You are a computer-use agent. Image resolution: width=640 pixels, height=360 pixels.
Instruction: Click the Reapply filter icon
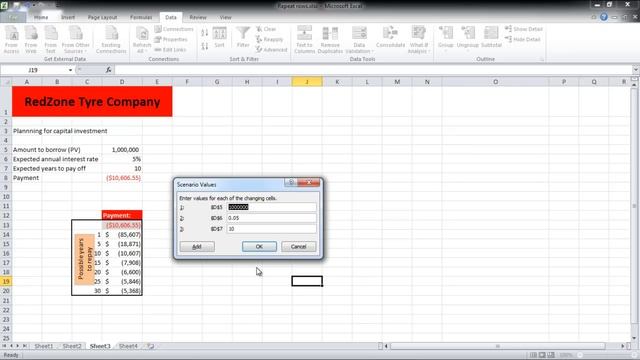pos(269,39)
